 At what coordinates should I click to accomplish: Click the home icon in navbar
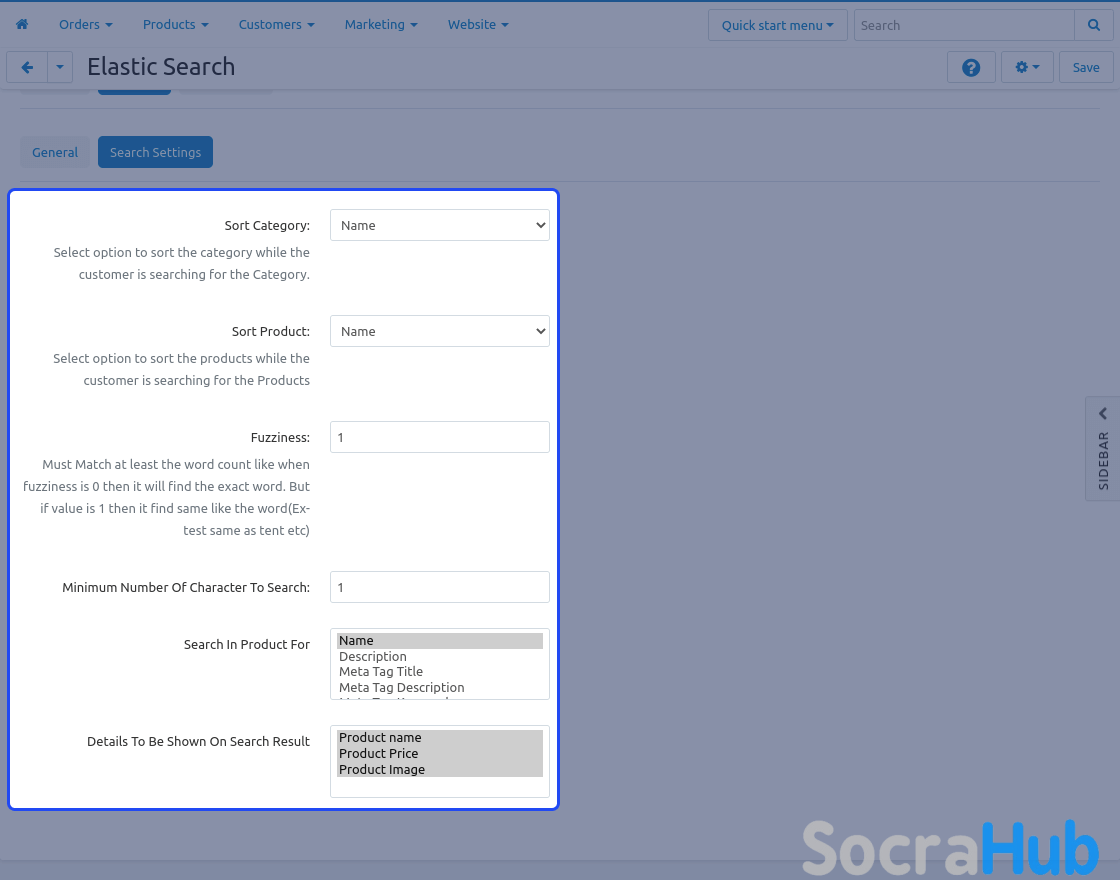point(22,24)
